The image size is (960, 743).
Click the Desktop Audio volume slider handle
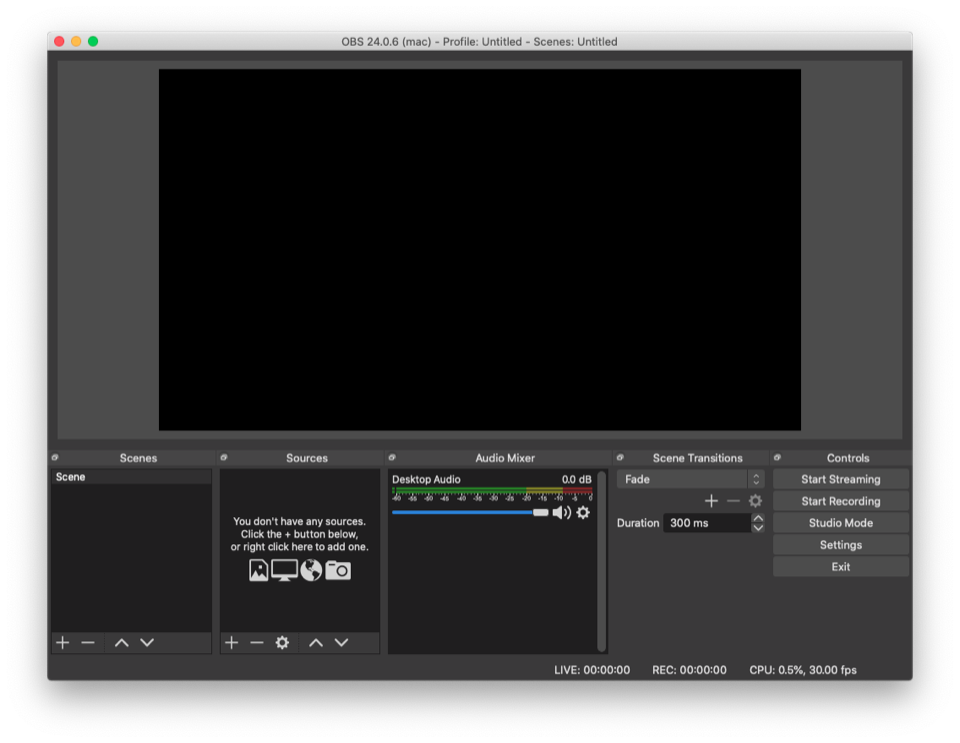pos(541,512)
